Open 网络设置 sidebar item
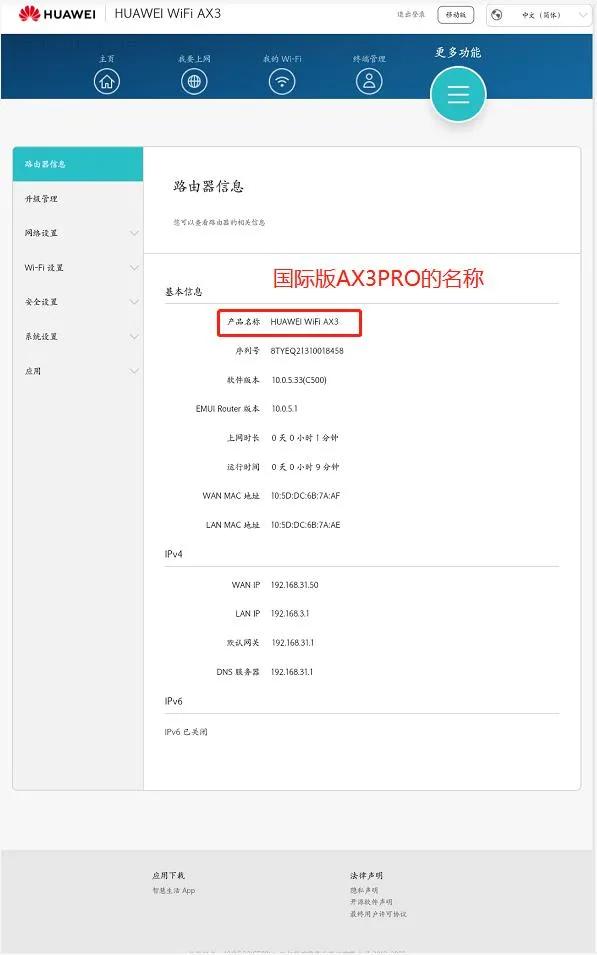Image resolution: width=597 pixels, height=955 pixels. click(78, 233)
